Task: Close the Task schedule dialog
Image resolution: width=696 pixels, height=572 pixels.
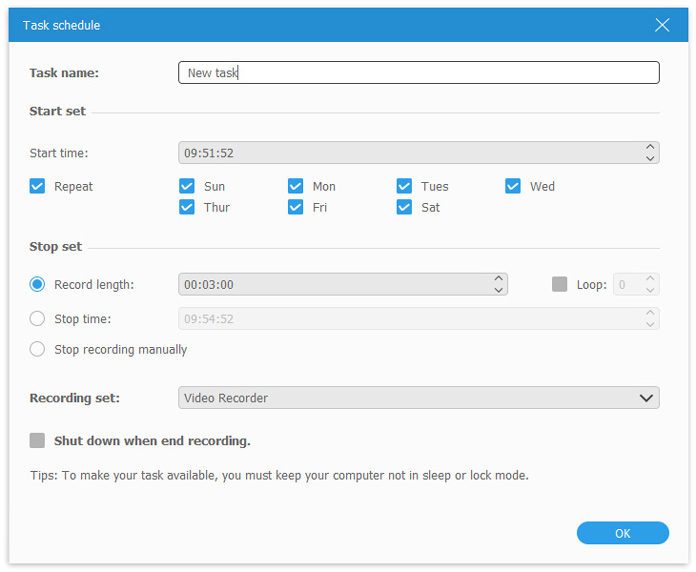Action: point(662,25)
